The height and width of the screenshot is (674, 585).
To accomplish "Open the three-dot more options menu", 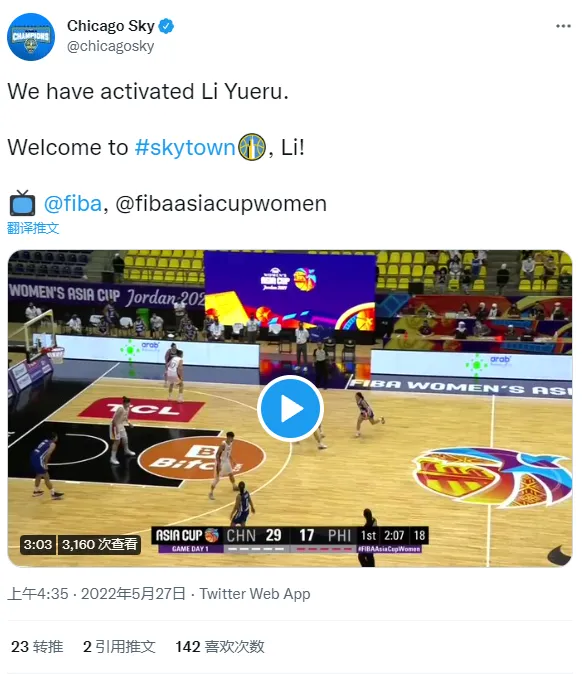I will 563,26.
